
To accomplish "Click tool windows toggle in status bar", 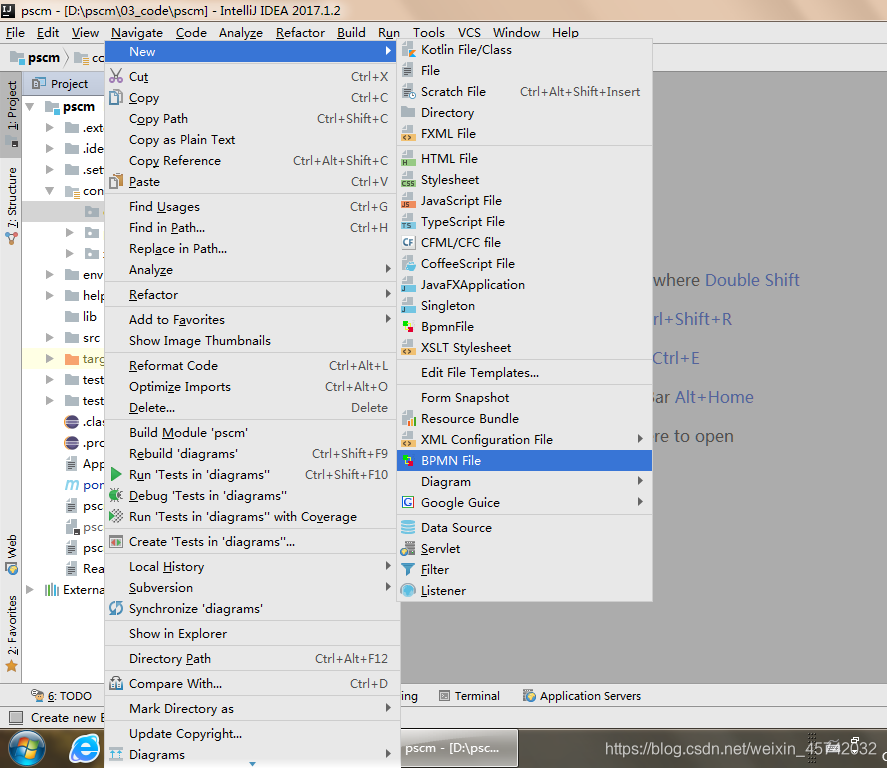I will tap(16, 718).
